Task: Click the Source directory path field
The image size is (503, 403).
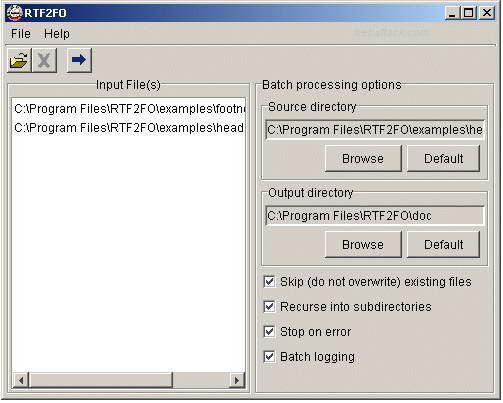Action: [375, 130]
